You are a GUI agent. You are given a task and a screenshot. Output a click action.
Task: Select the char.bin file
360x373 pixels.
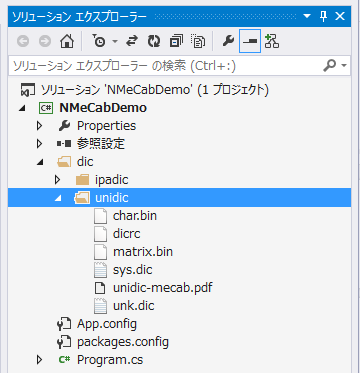pyautogui.click(x=135, y=216)
